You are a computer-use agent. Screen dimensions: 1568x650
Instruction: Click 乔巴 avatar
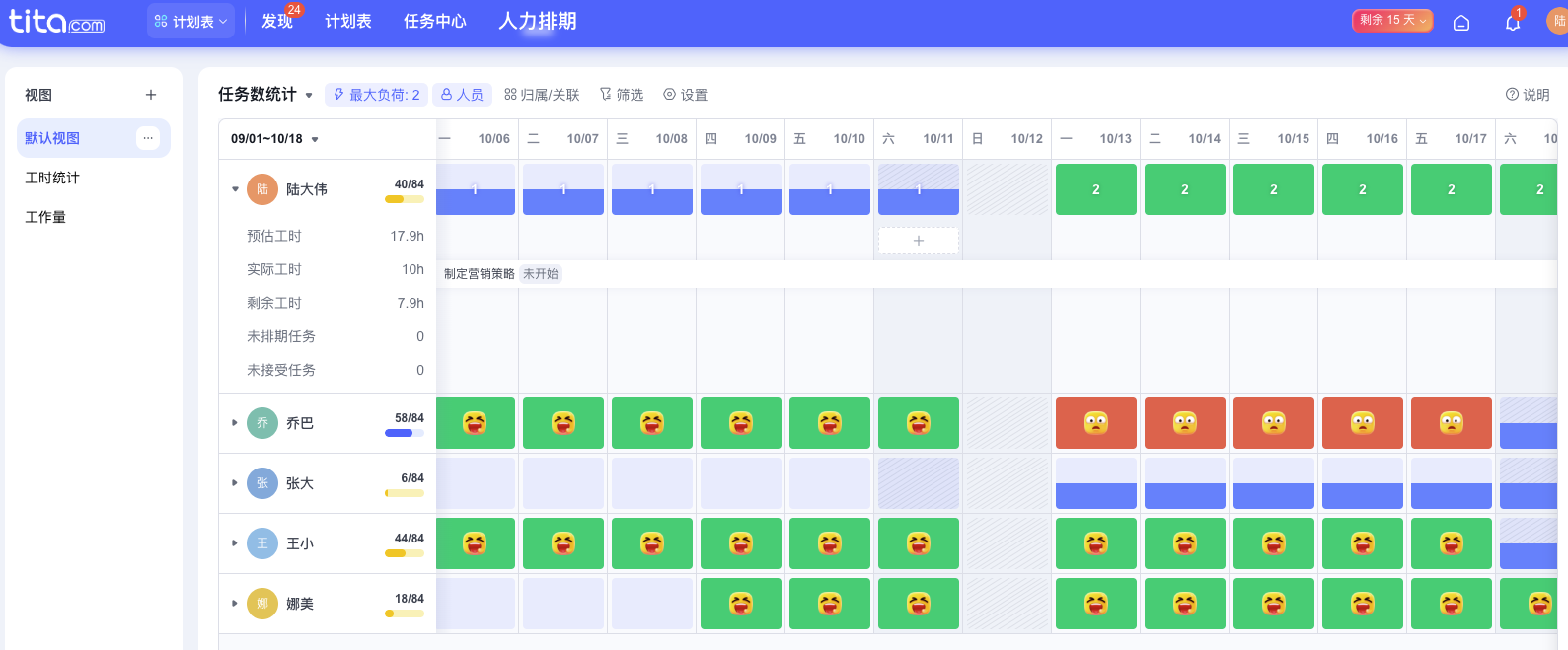point(262,423)
